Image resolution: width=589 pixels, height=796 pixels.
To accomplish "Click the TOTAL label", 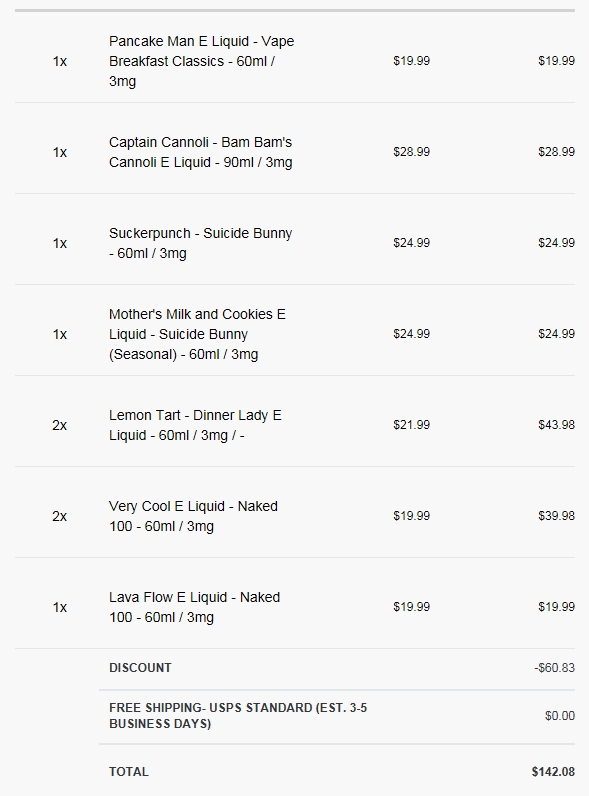I will 129,772.
